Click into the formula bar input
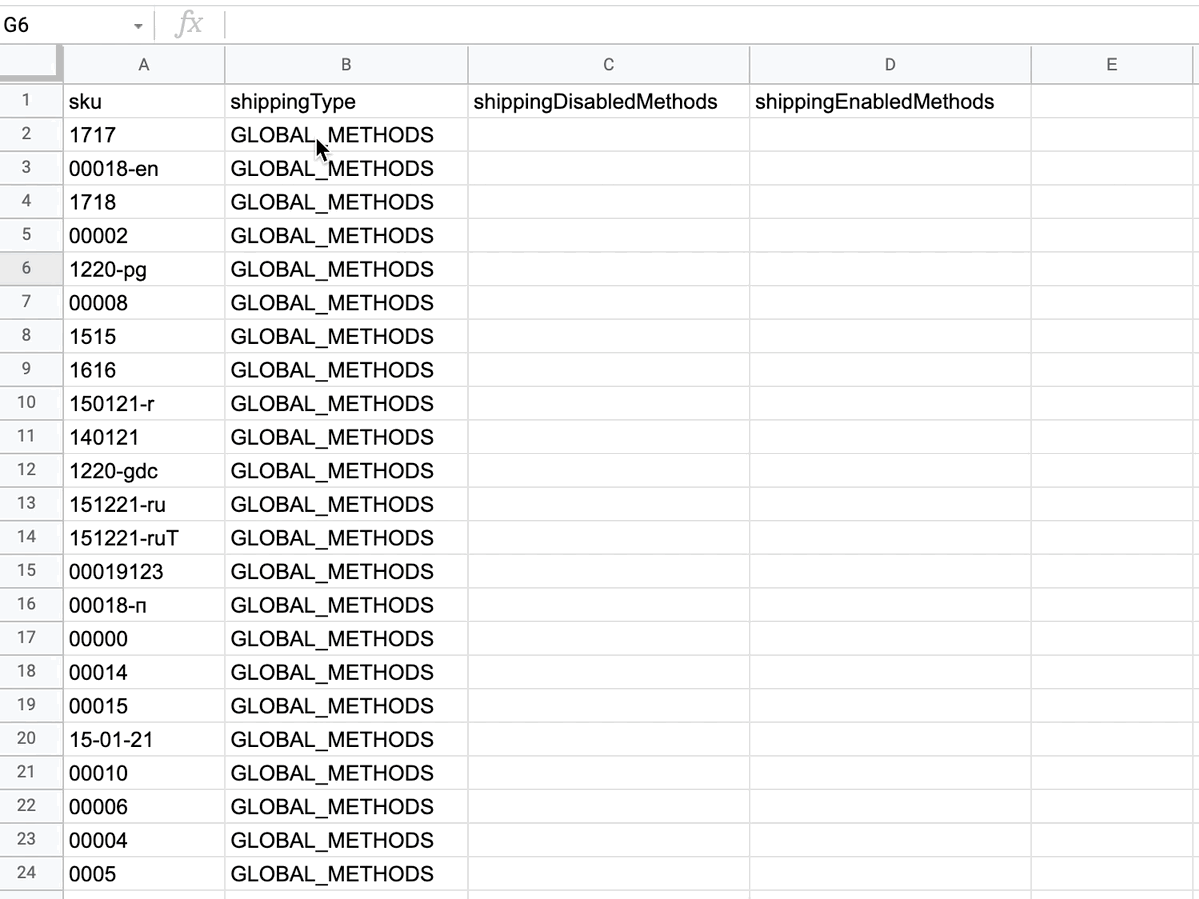 click(700, 25)
